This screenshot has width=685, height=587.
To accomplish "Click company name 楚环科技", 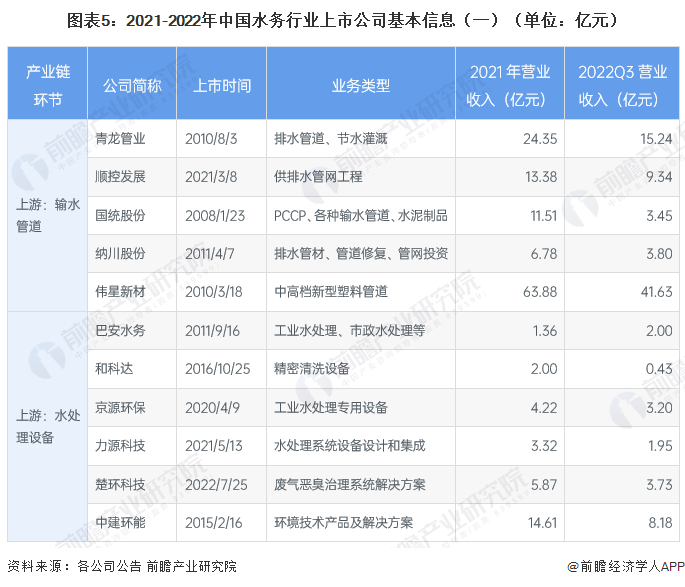I will [x=120, y=484].
